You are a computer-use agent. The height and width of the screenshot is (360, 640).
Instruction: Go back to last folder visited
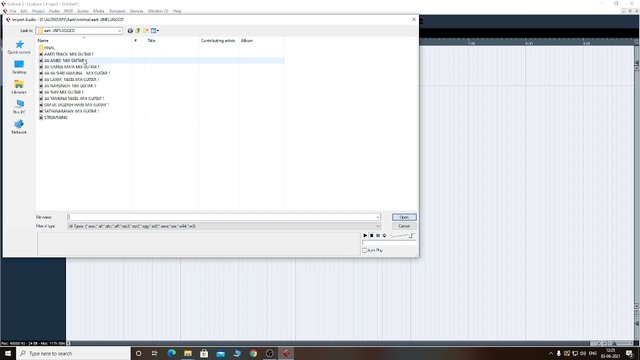[x=130, y=31]
